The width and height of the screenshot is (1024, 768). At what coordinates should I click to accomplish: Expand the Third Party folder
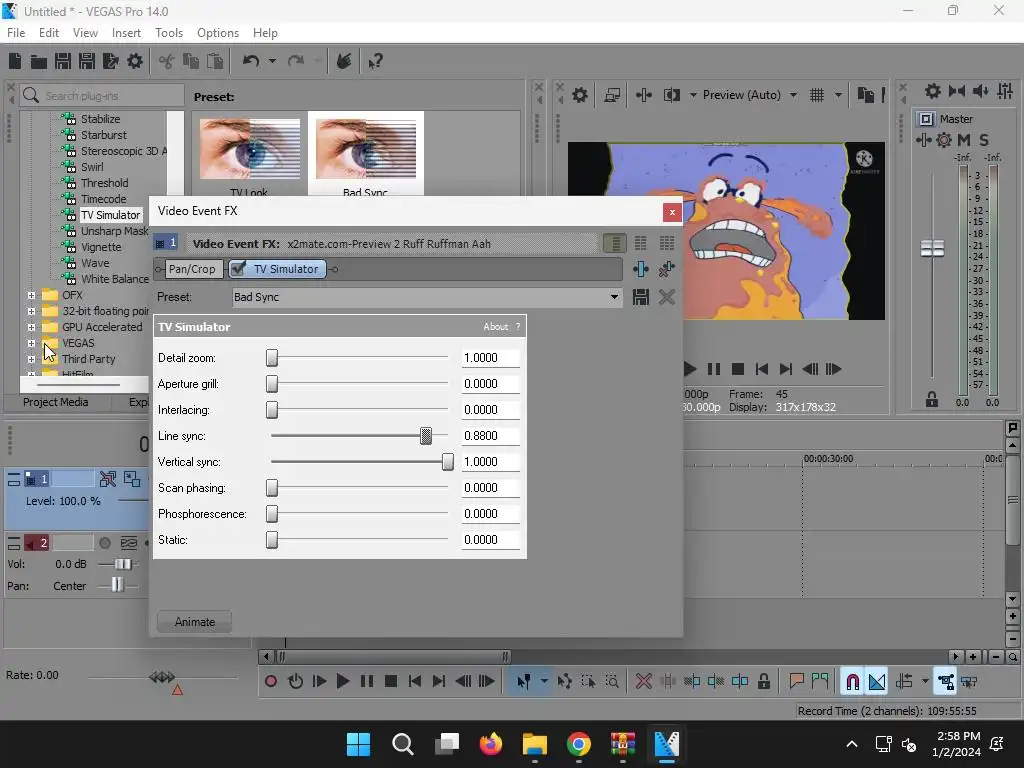31,359
